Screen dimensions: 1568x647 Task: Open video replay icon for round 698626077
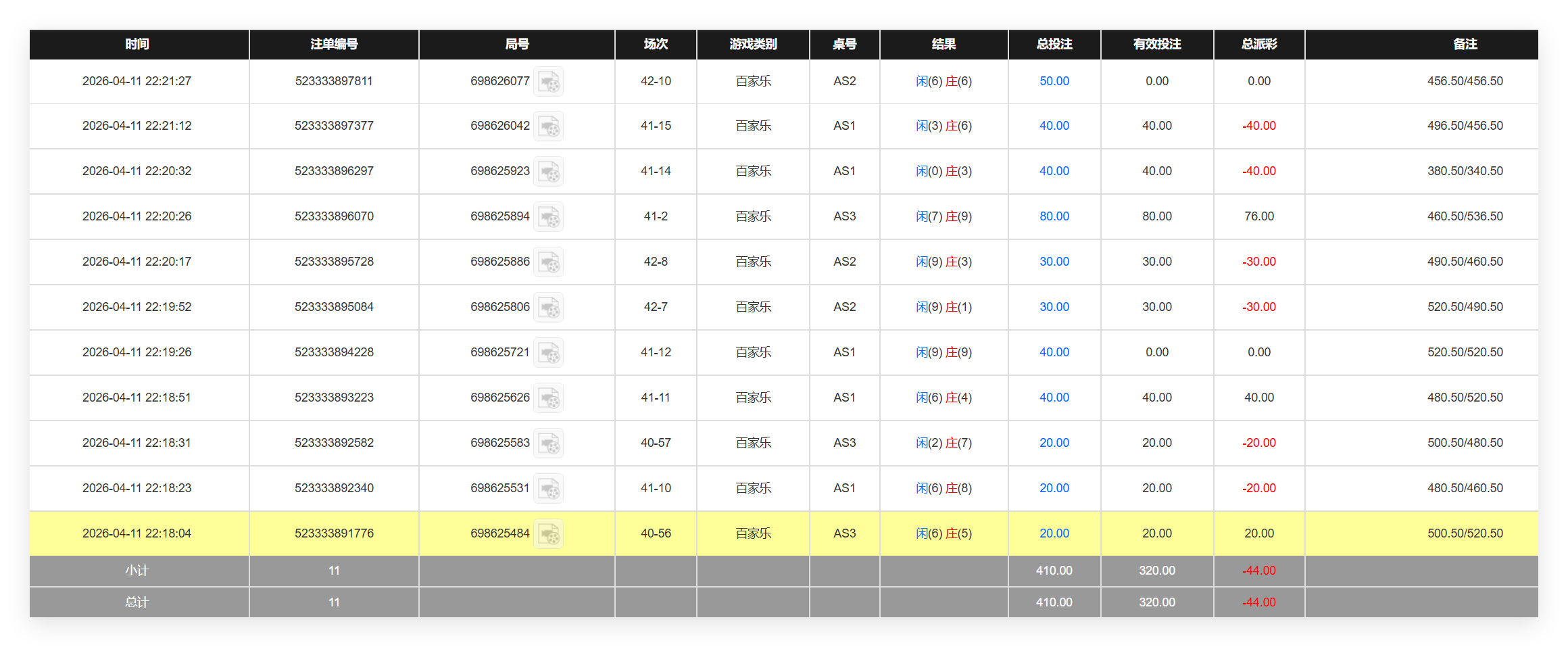pos(548,82)
